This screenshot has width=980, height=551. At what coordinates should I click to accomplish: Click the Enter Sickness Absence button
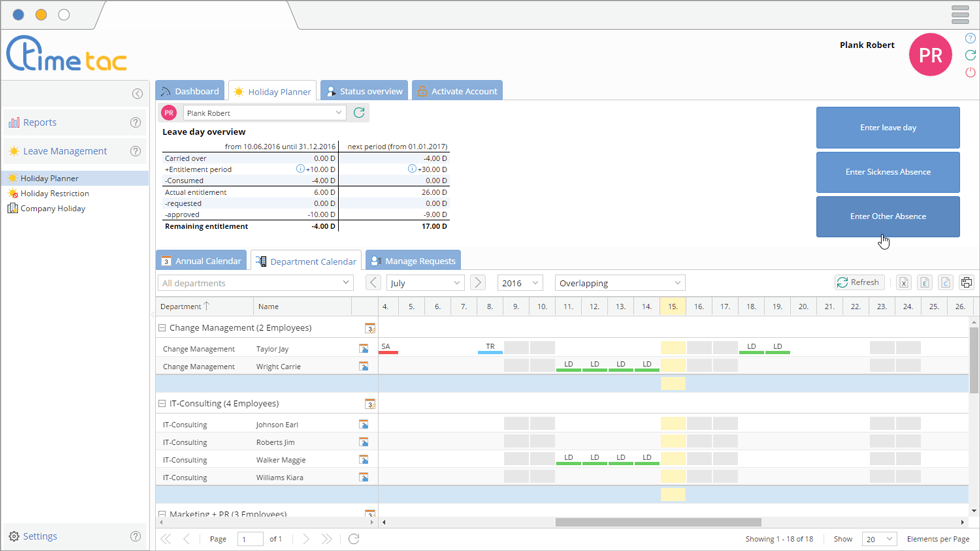click(888, 172)
